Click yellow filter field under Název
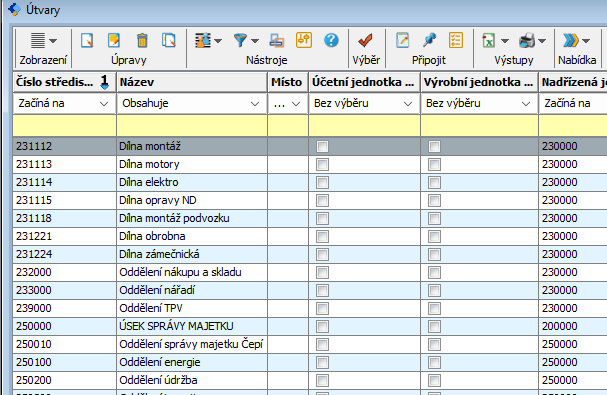This screenshot has width=607, height=395. (192, 125)
